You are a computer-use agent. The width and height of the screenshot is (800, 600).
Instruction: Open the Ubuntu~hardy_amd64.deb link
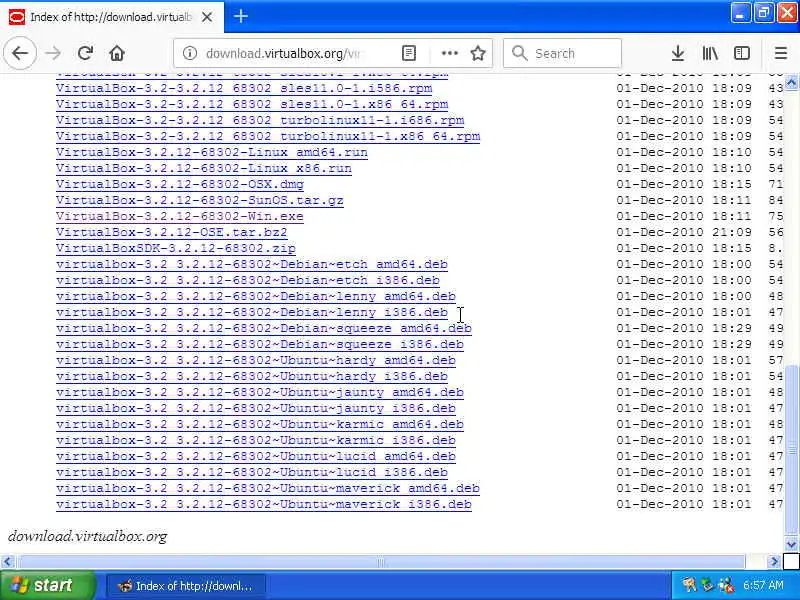click(256, 360)
